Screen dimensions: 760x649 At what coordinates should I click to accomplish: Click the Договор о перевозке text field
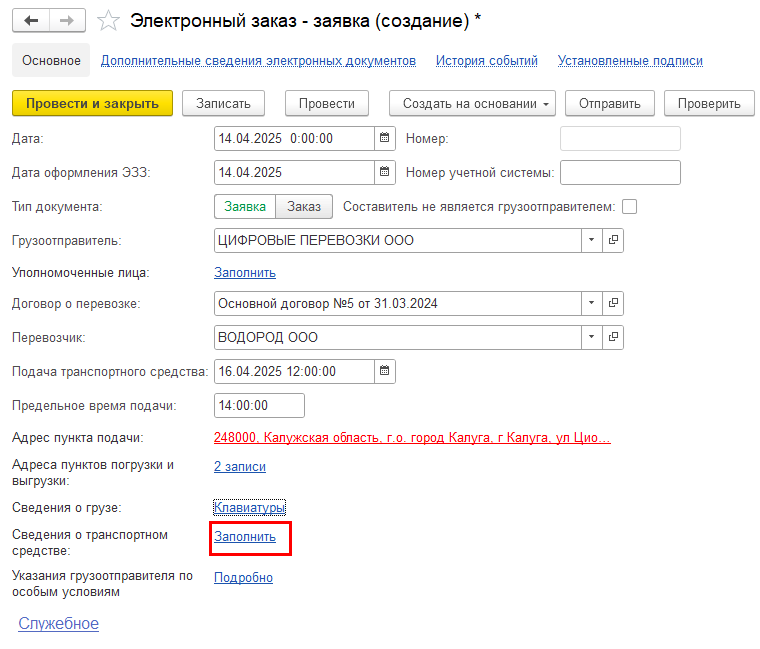398,303
